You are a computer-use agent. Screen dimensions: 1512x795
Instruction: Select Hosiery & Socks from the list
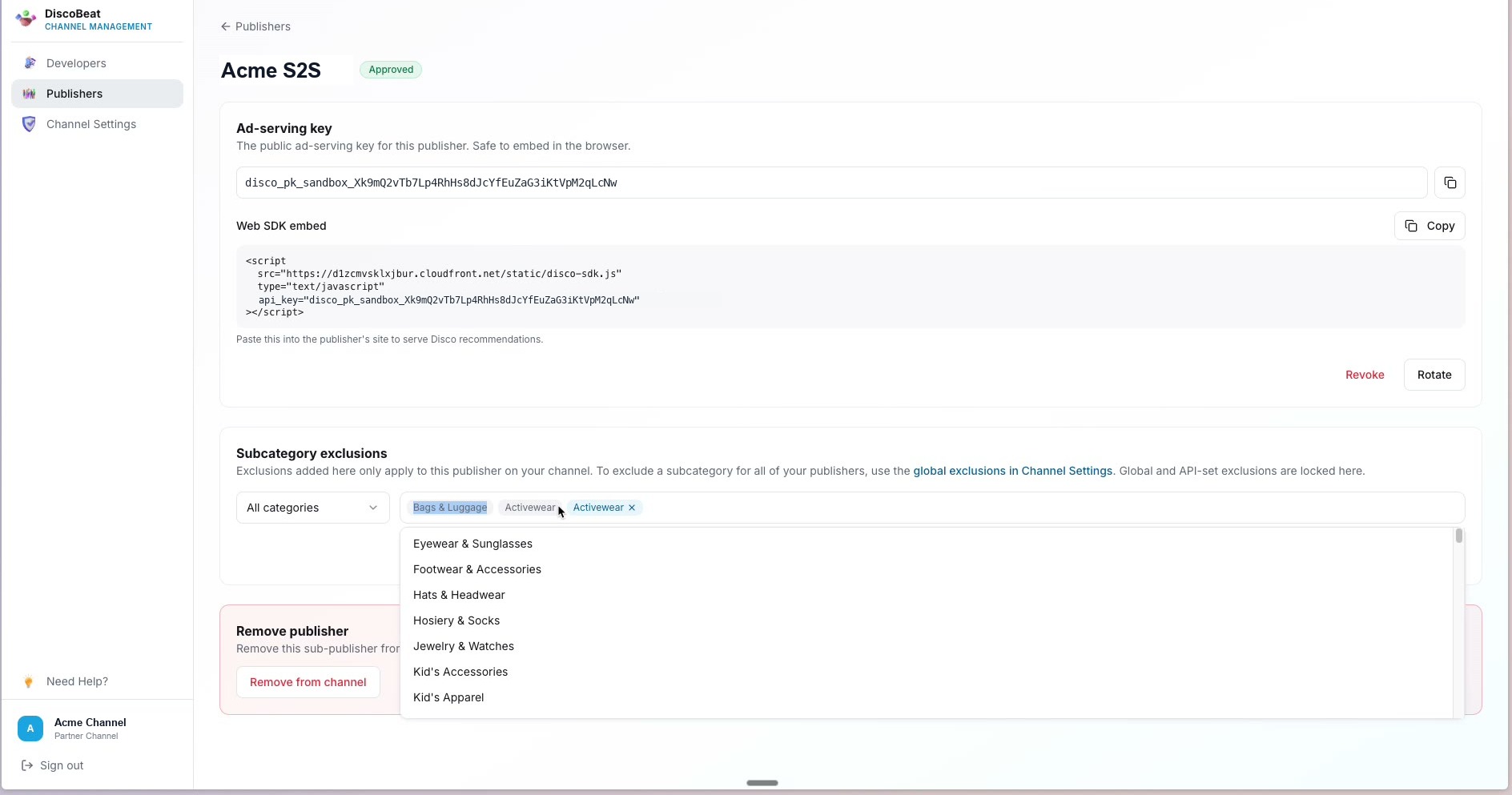point(927,620)
